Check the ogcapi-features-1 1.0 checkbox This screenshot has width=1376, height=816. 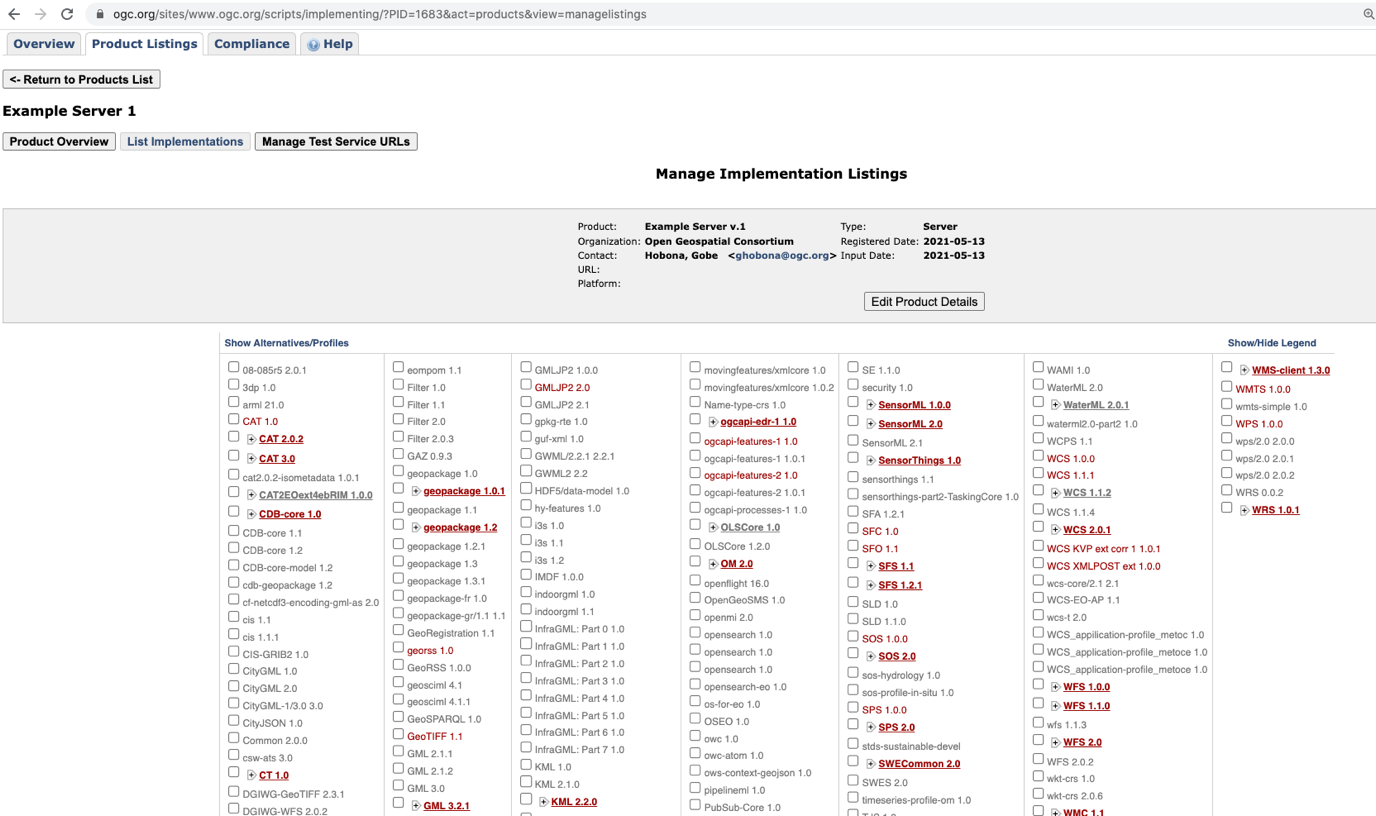(695, 439)
